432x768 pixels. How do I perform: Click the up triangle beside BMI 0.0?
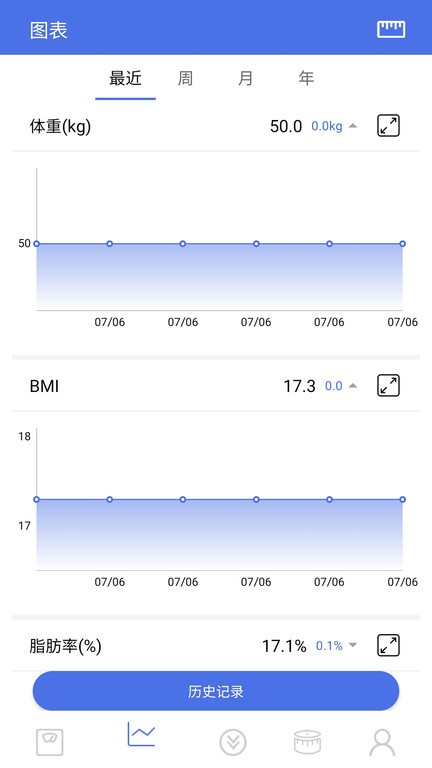(353, 386)
